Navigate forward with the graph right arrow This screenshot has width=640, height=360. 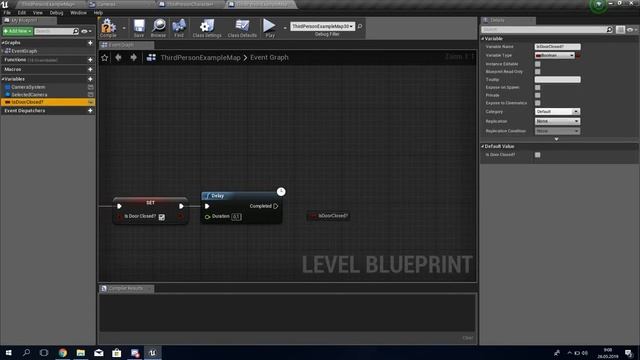pos(133,58)
